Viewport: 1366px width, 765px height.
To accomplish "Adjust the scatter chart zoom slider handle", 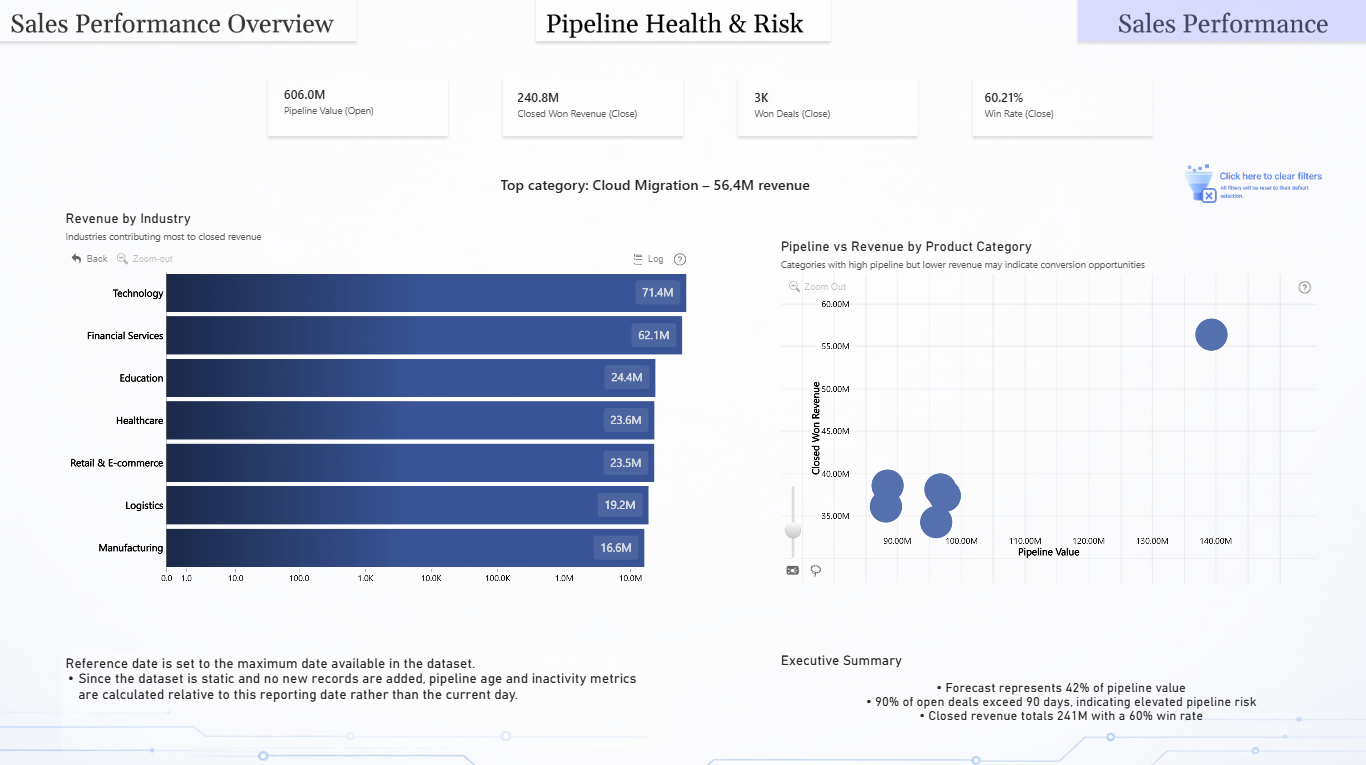I will 793,529.
